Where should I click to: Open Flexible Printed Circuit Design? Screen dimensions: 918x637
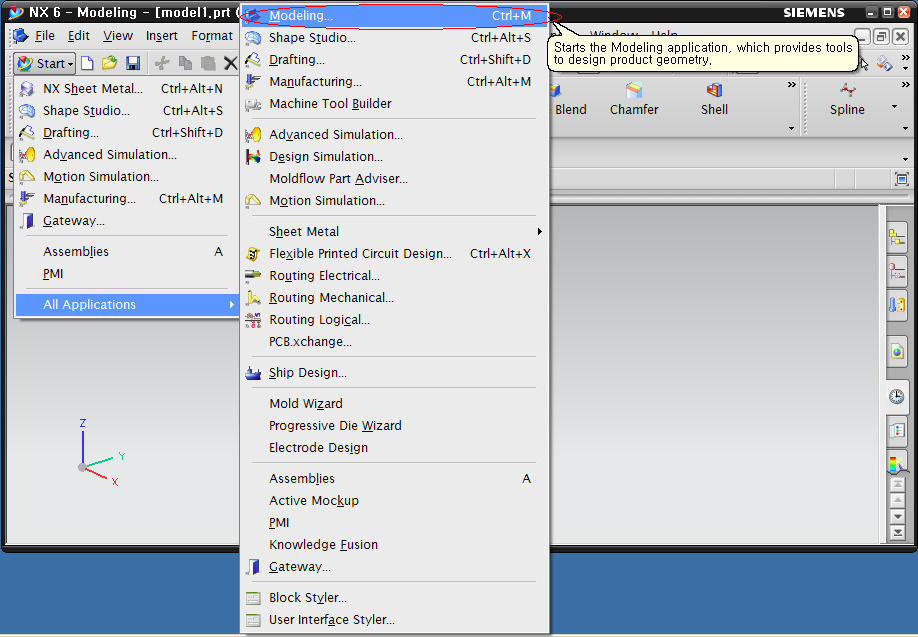coord(396,254)
